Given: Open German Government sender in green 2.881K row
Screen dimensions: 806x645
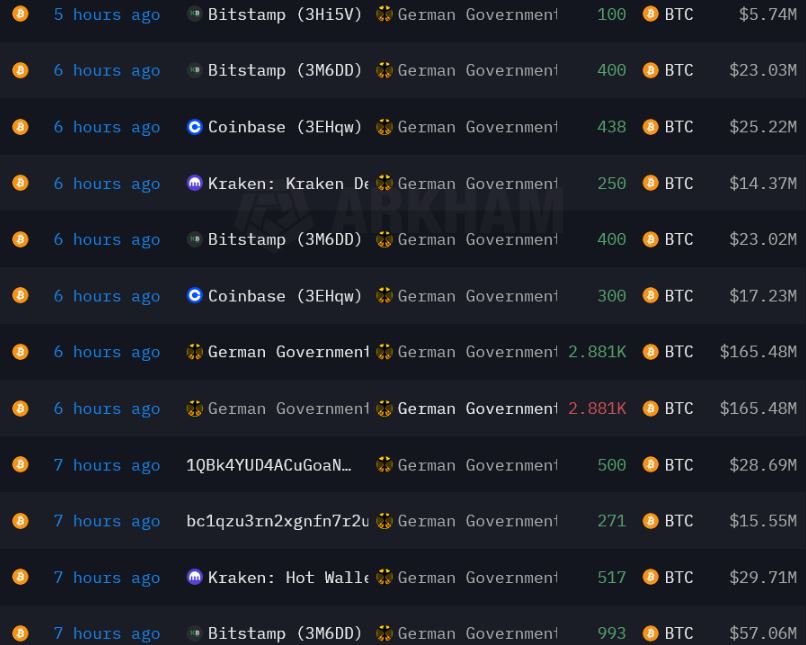Looking at the screenshot, I should coord(288,352).
